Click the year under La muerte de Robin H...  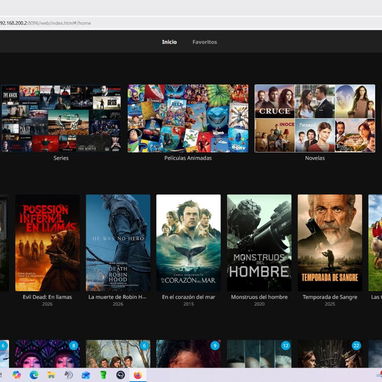tap(118, 304)
